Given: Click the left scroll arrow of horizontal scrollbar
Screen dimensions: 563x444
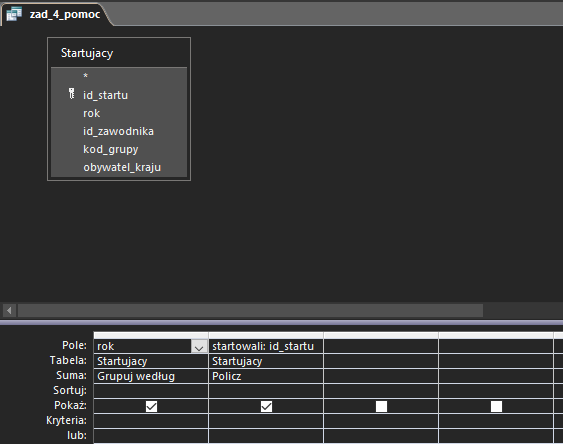Looking at the screenshot, I should [x=9, y=310].
